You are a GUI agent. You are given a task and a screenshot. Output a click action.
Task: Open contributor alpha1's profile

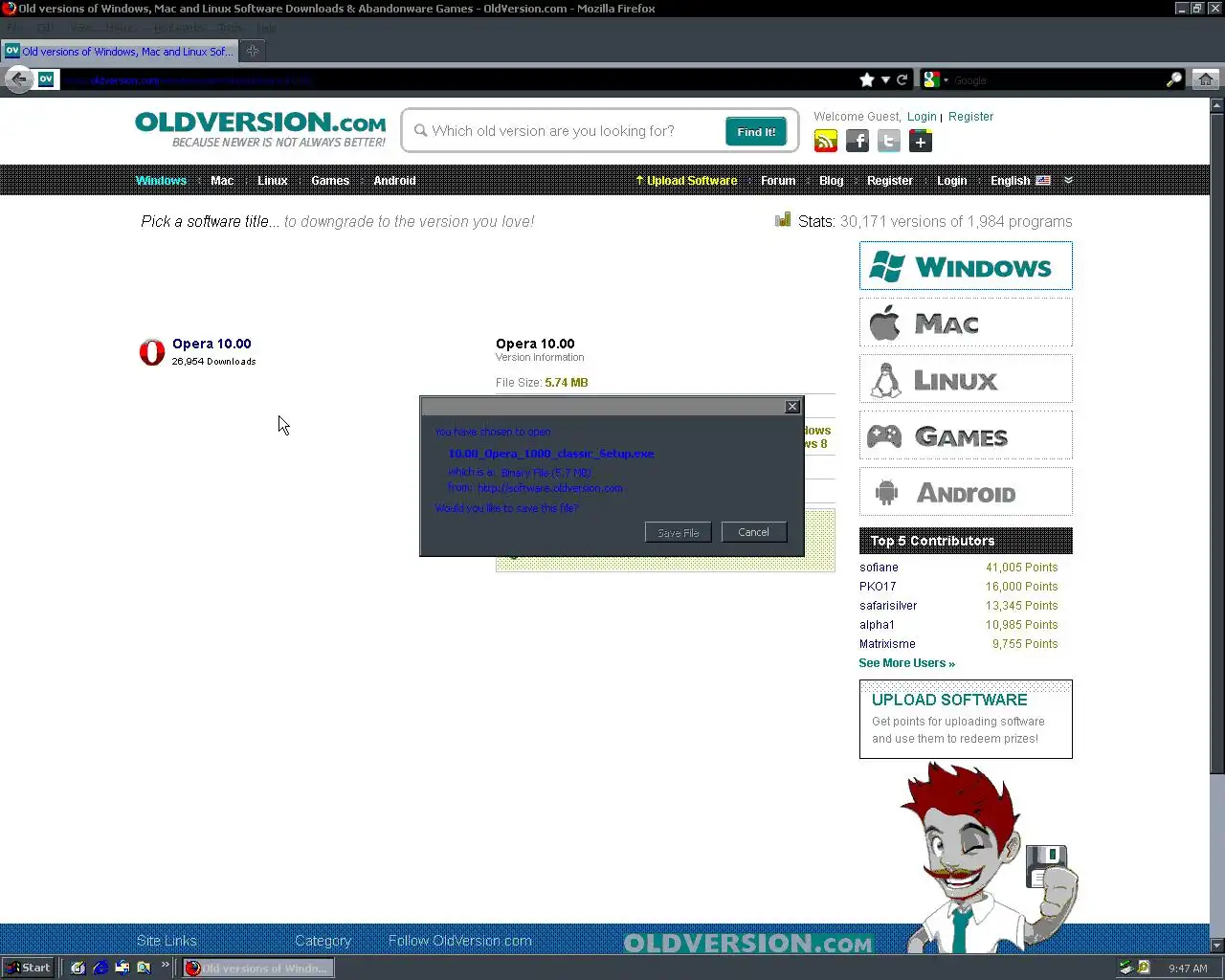[877, 625]
